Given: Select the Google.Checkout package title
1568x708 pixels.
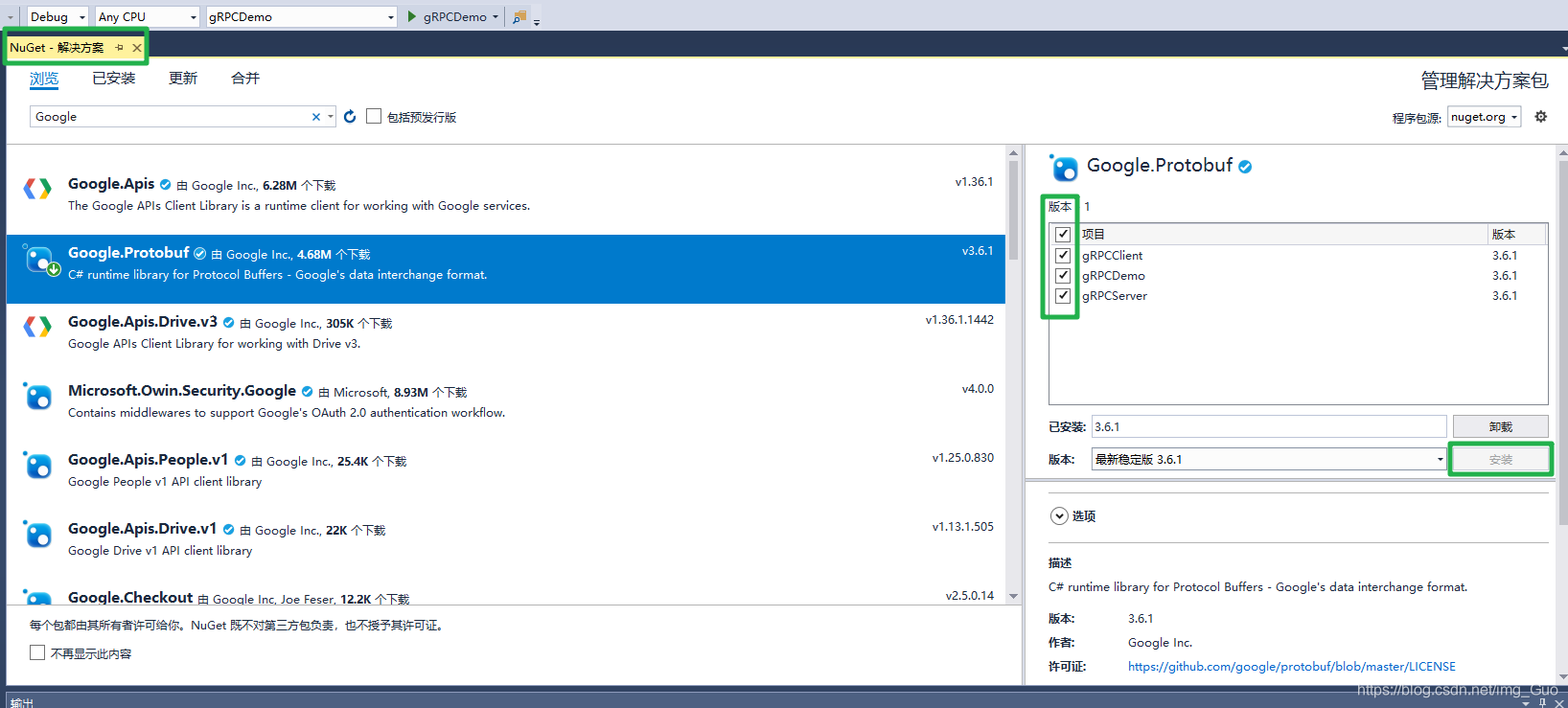Looking at the screenshot, I should click(x=130, y=597).
